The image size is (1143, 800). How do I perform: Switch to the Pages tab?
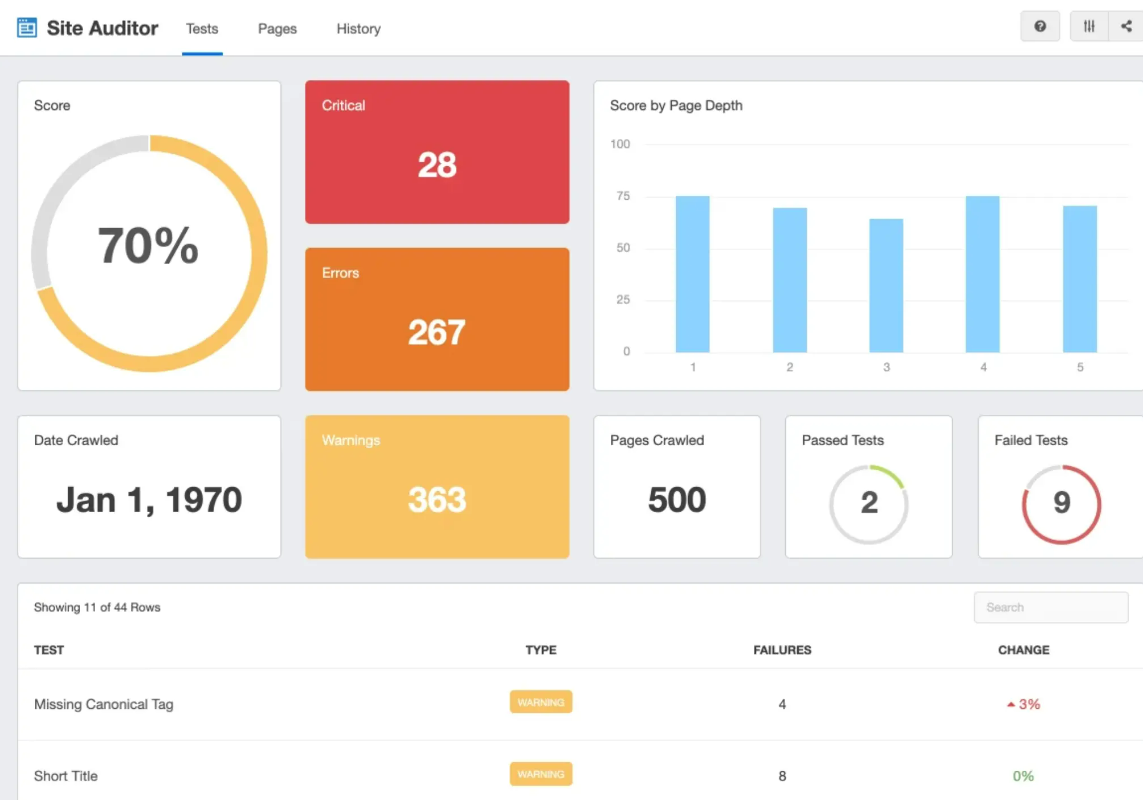[x=277, y=28]
